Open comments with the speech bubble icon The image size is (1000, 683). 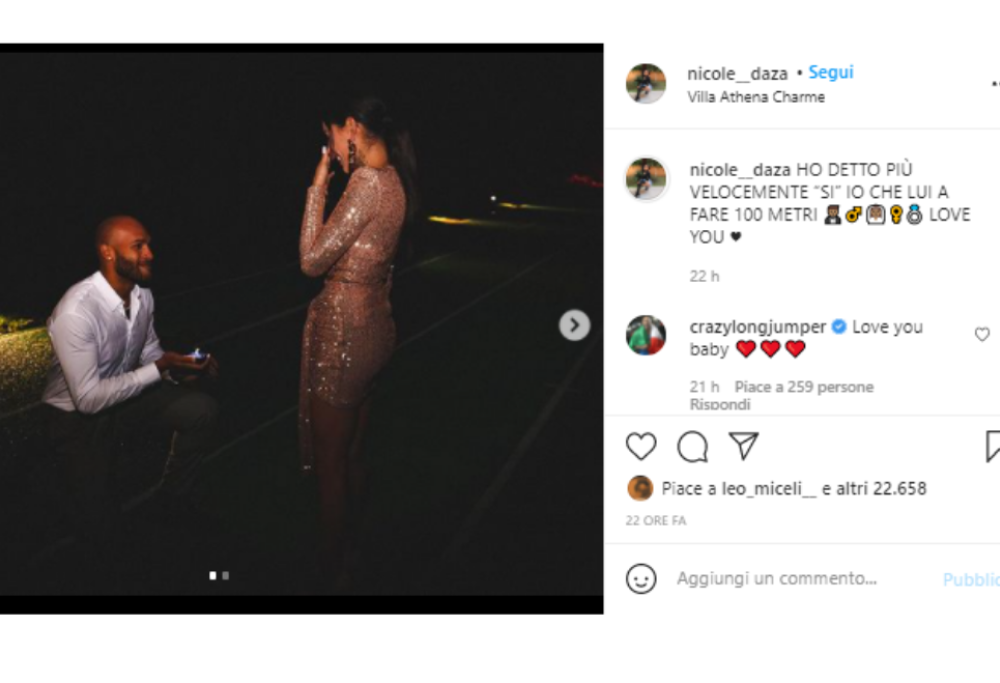pos(692,446)
